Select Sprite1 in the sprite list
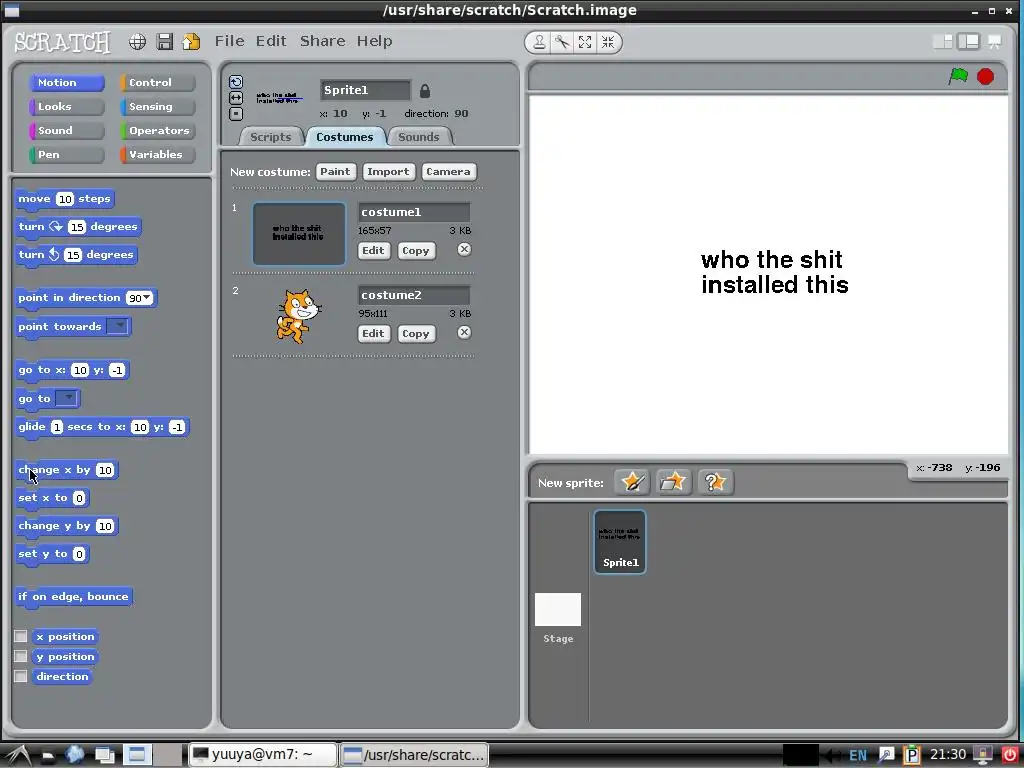 620,542
